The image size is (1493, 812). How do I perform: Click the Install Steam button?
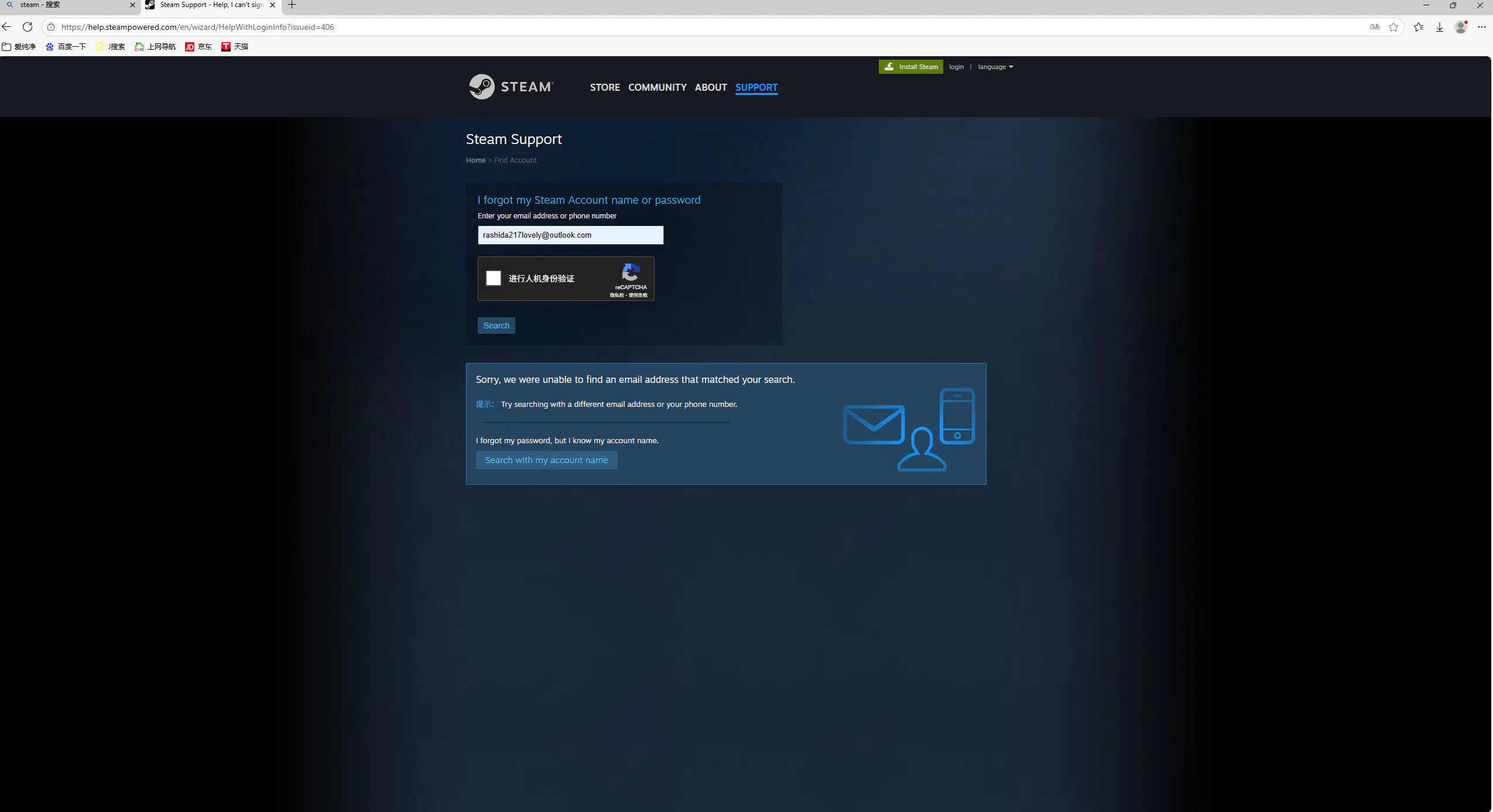pyautogui.click(x=911, y=67)
